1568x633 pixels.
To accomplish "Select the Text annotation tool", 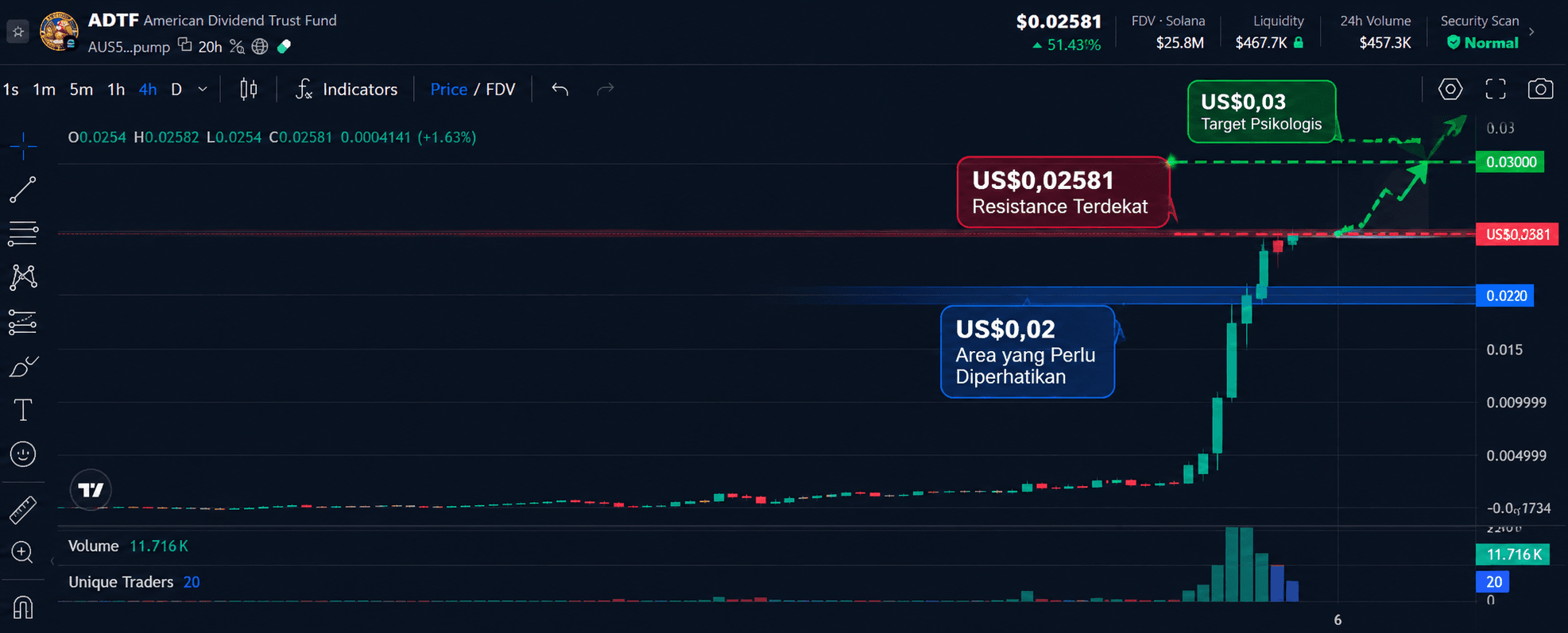I will coord(23,411).
